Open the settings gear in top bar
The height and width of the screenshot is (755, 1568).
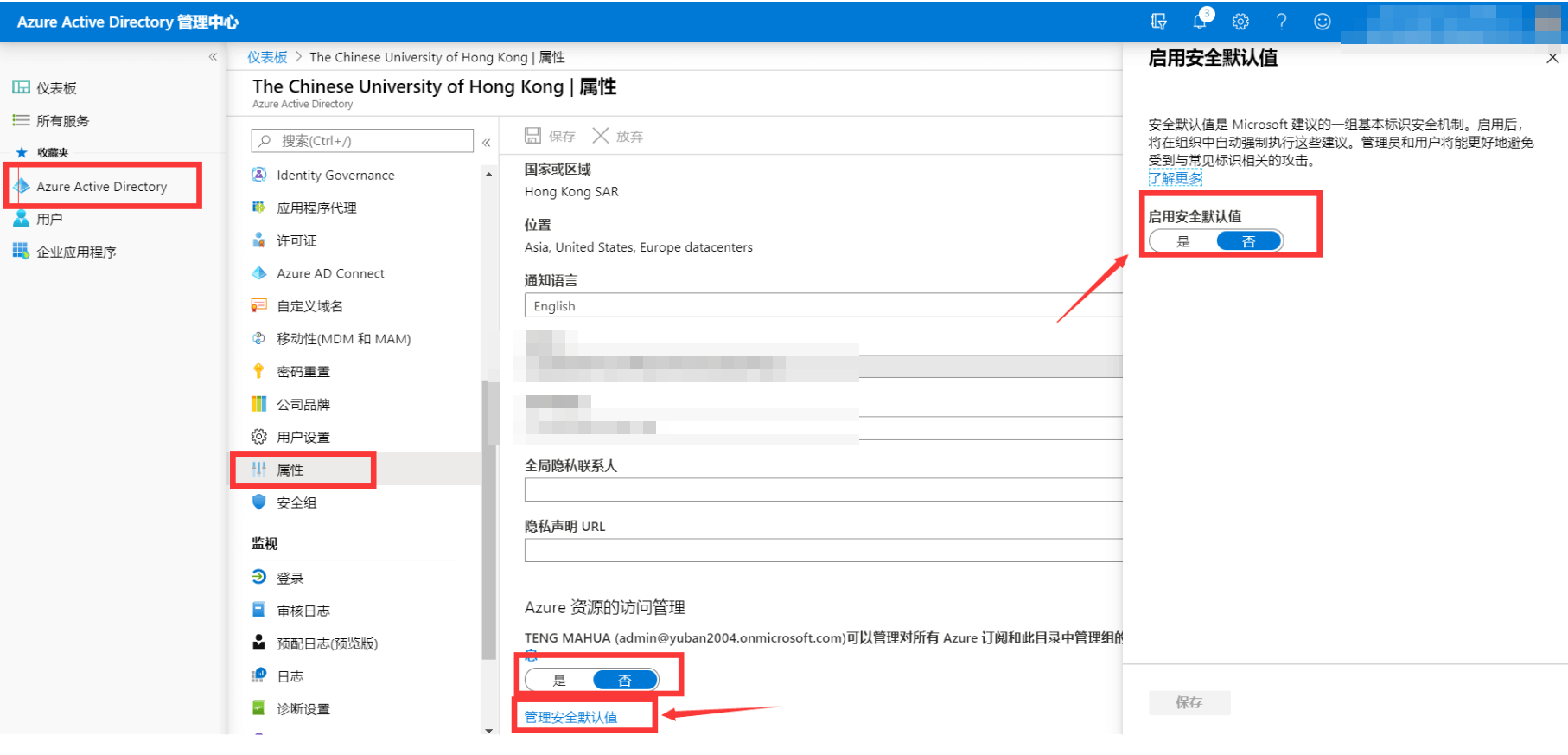pos(1240,22)
